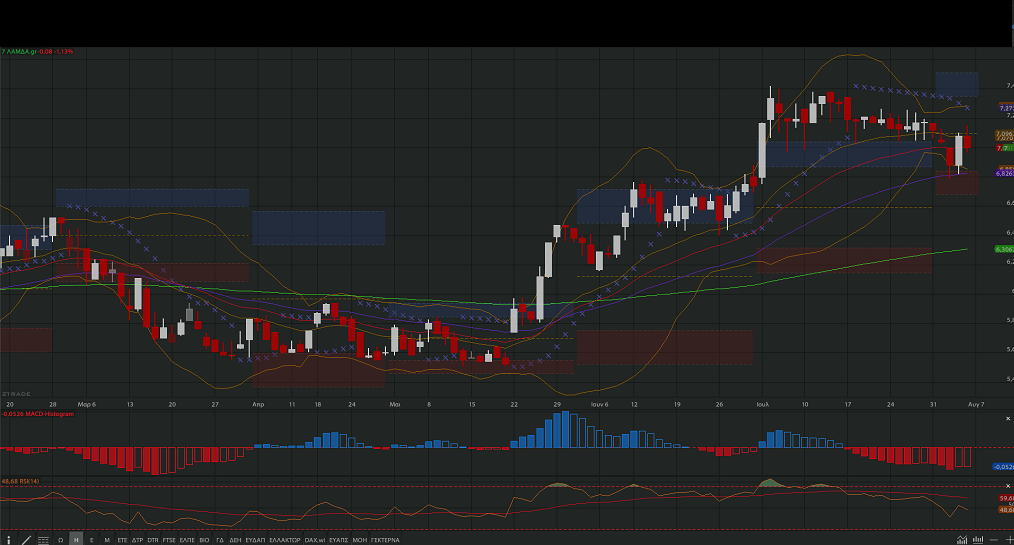Select the H (daily) timeframe button

tap(76, 540)
